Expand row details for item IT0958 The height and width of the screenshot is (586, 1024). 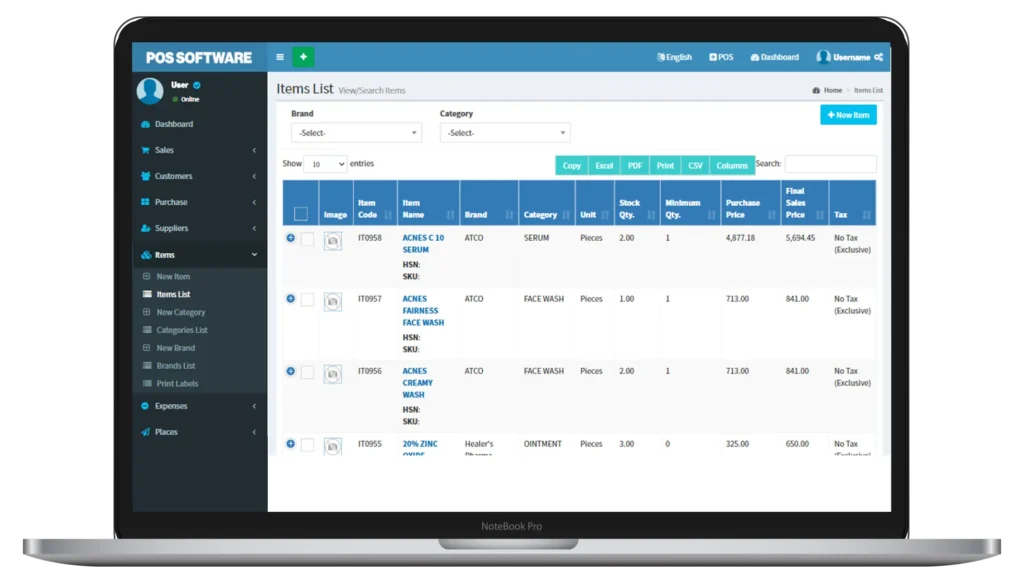click(290, 238)
